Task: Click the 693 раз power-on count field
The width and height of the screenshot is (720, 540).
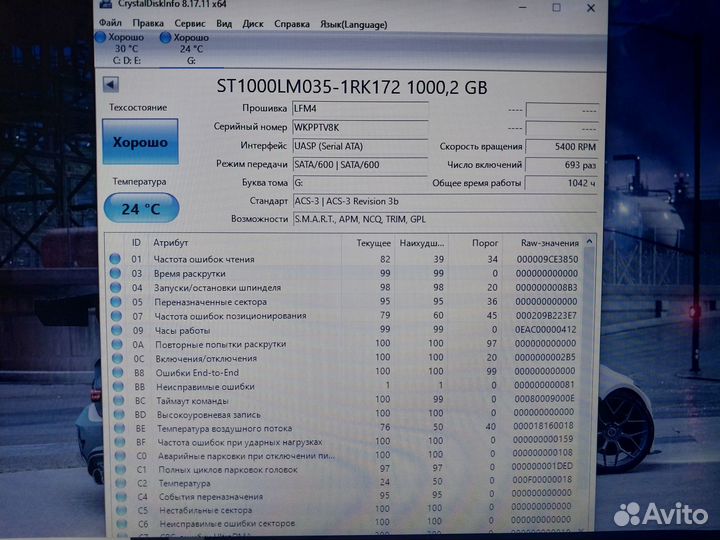Action: click(562, 165)
